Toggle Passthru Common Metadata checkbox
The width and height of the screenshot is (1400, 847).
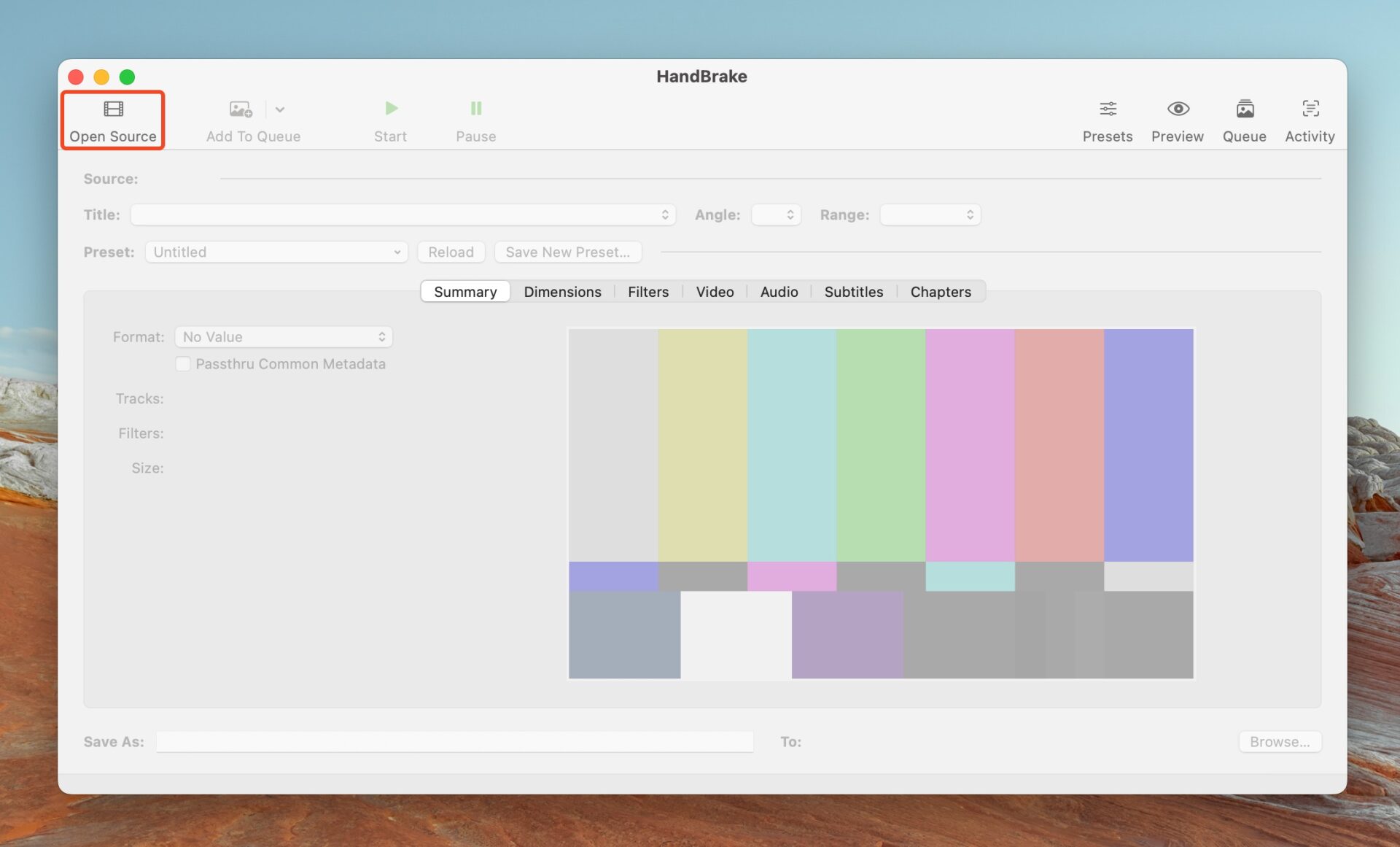click(183, 363)
